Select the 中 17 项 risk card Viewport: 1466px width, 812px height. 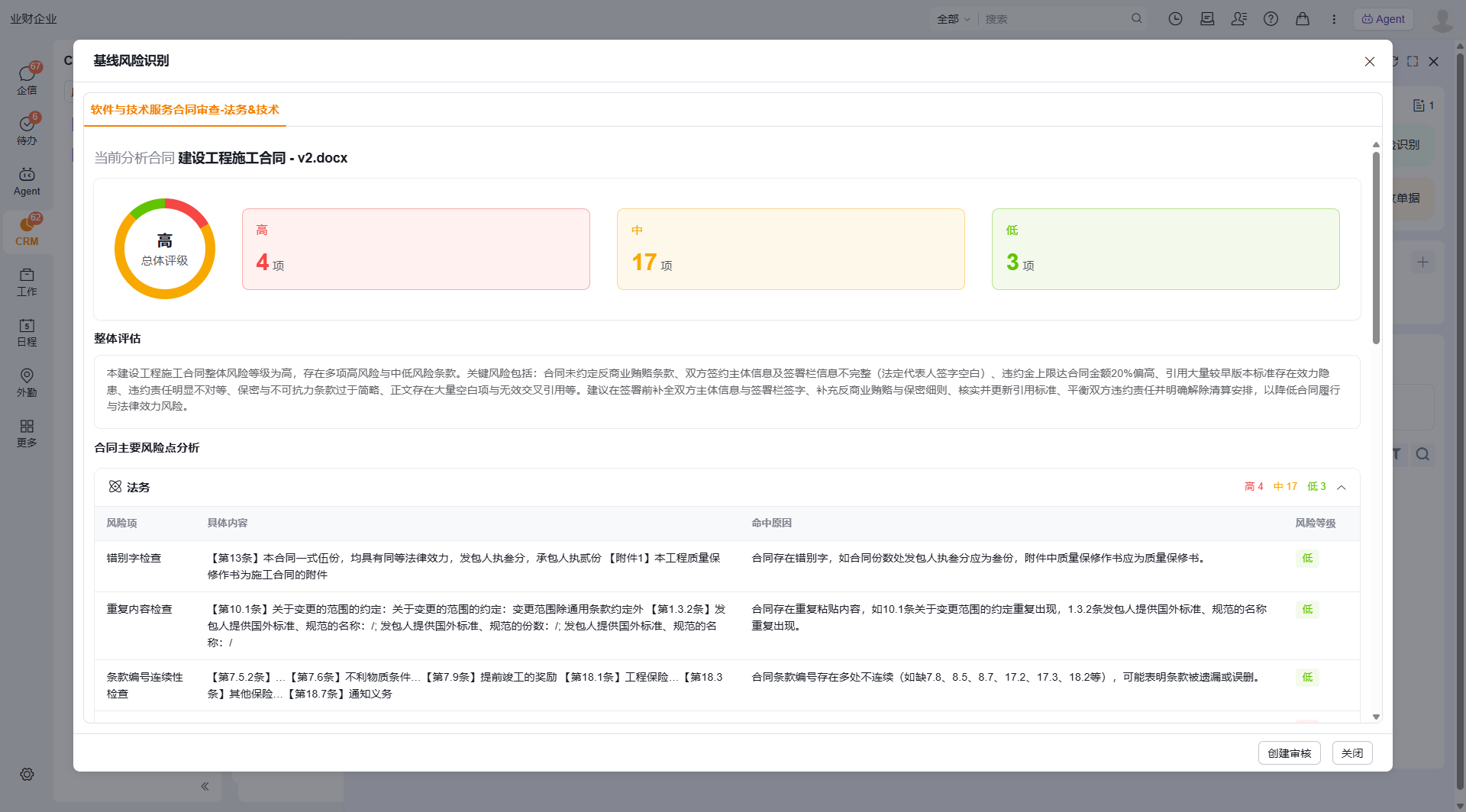point(791,249)
